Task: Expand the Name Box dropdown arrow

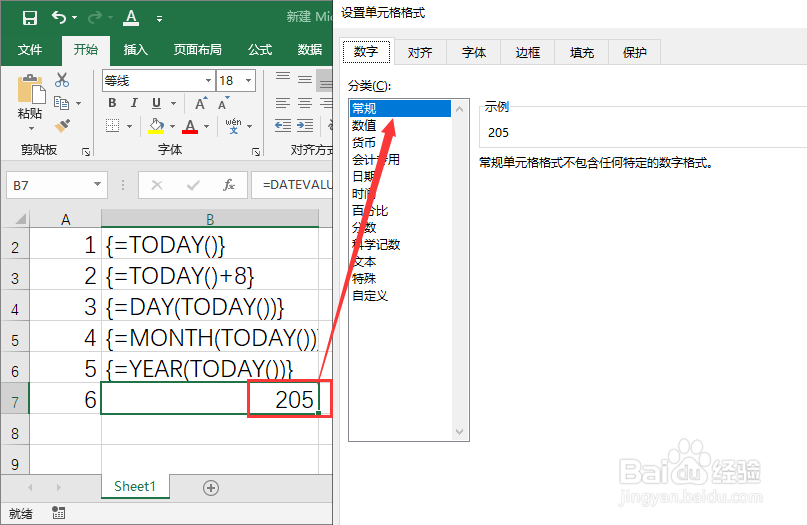Action: pos(97,184)
